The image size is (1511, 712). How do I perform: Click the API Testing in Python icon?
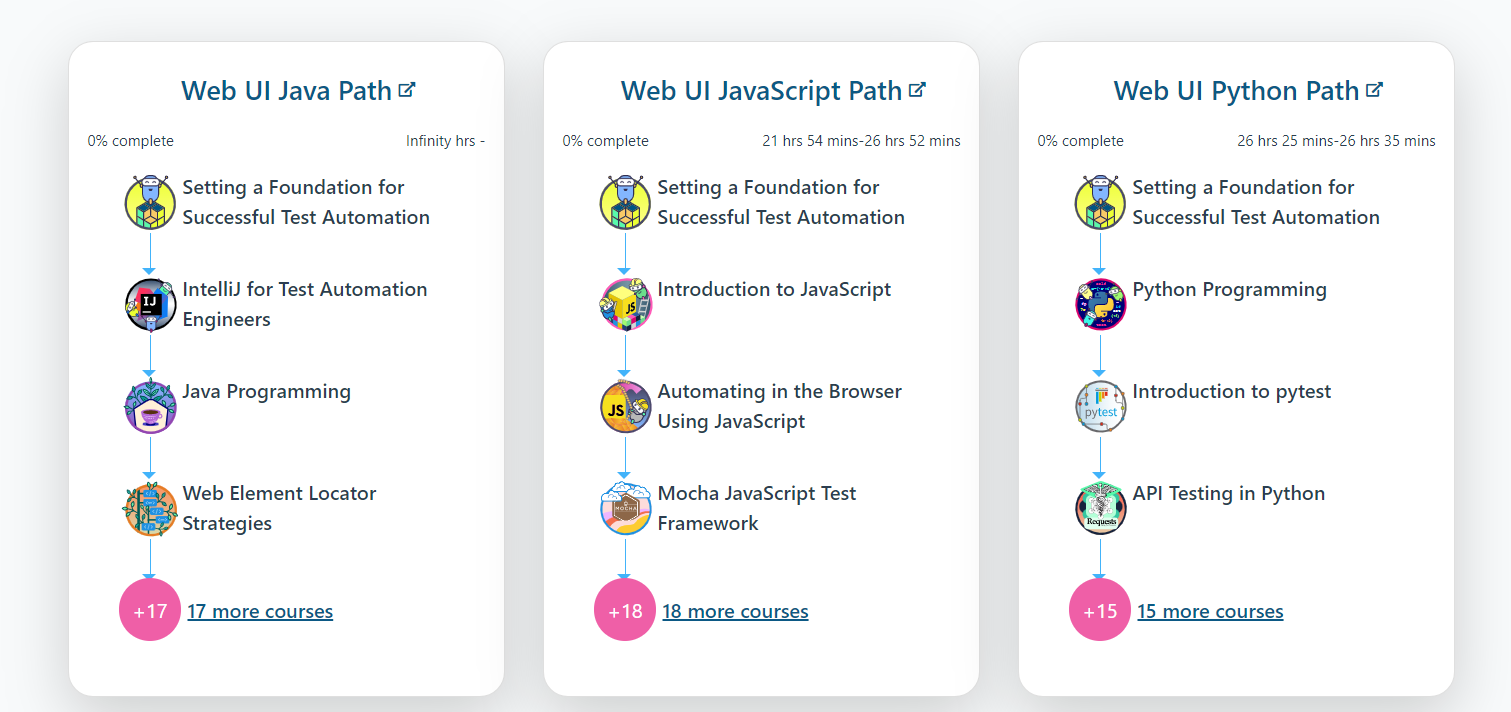coord(1100,509)
